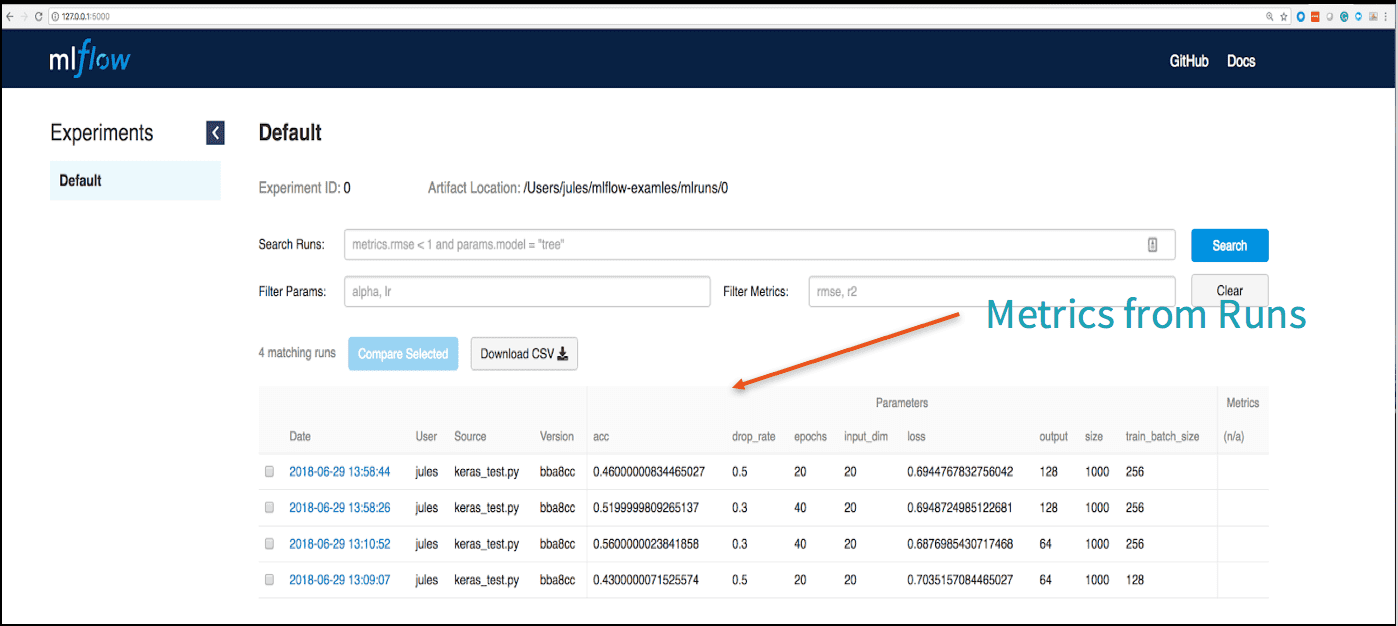This screenshot has height=626, width=1398.
Task: Reload the page with refresh icon
Action: [38, 16]
